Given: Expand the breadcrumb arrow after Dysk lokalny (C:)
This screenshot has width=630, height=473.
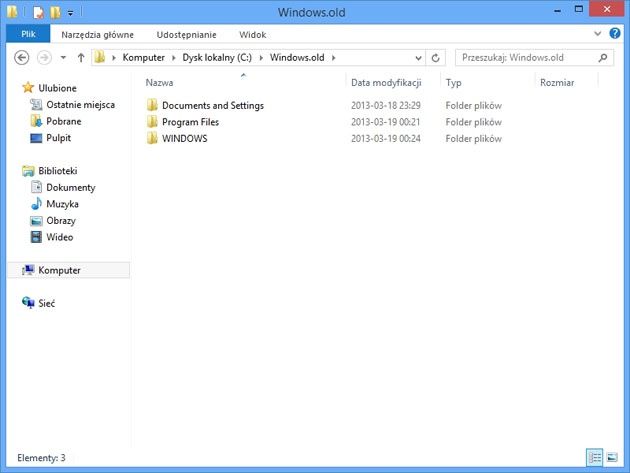Looking at the screenshot, I should 261,58.
